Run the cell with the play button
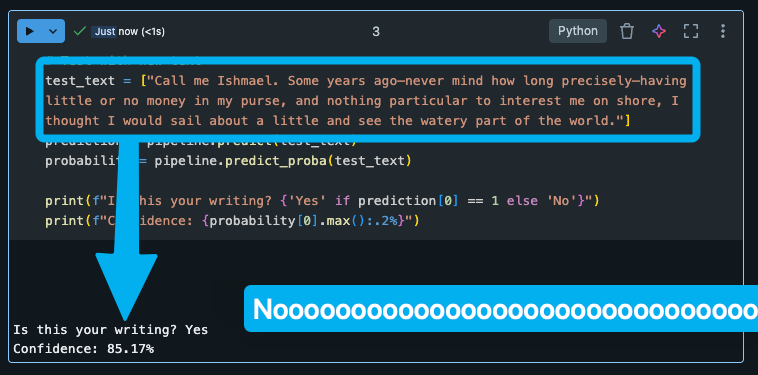Image resolution: width=758 pixels, height=375 pixels. [29, 31]
